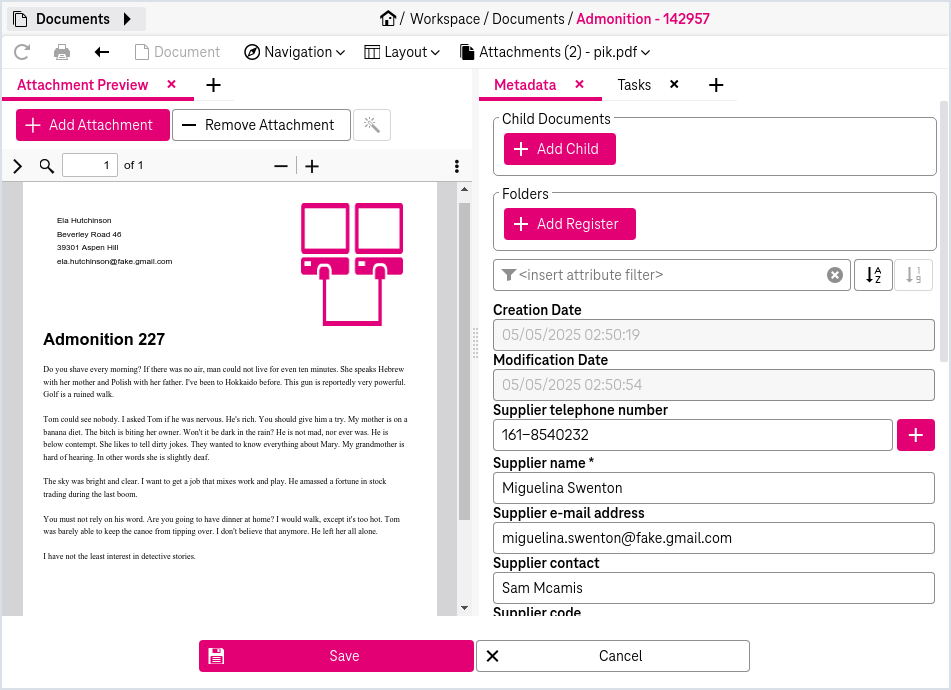Screen dimensions: 951x690
Task: Click the Cancel button
Action: (x=613, y=656)
